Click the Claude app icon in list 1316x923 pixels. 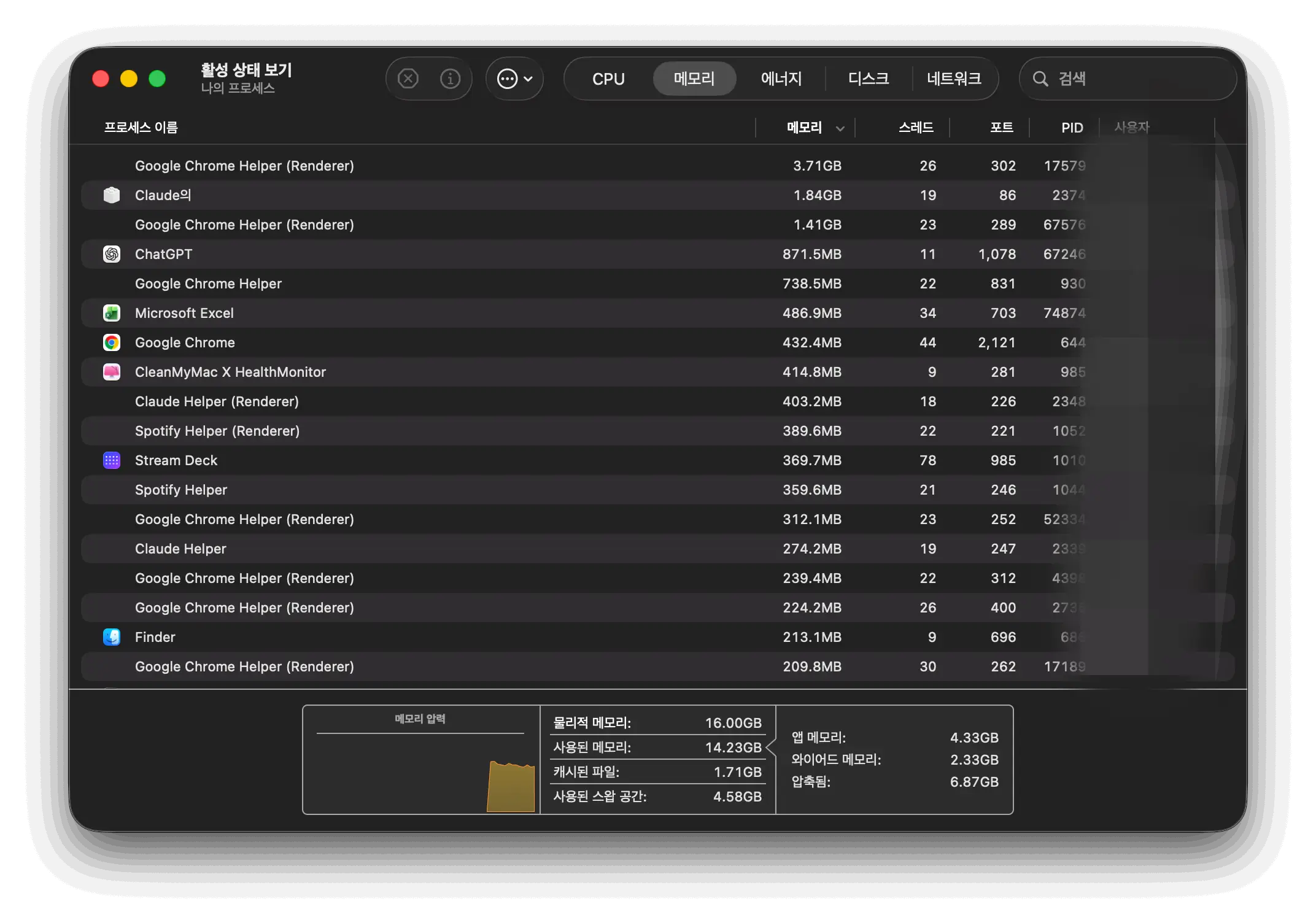(112, 195)
